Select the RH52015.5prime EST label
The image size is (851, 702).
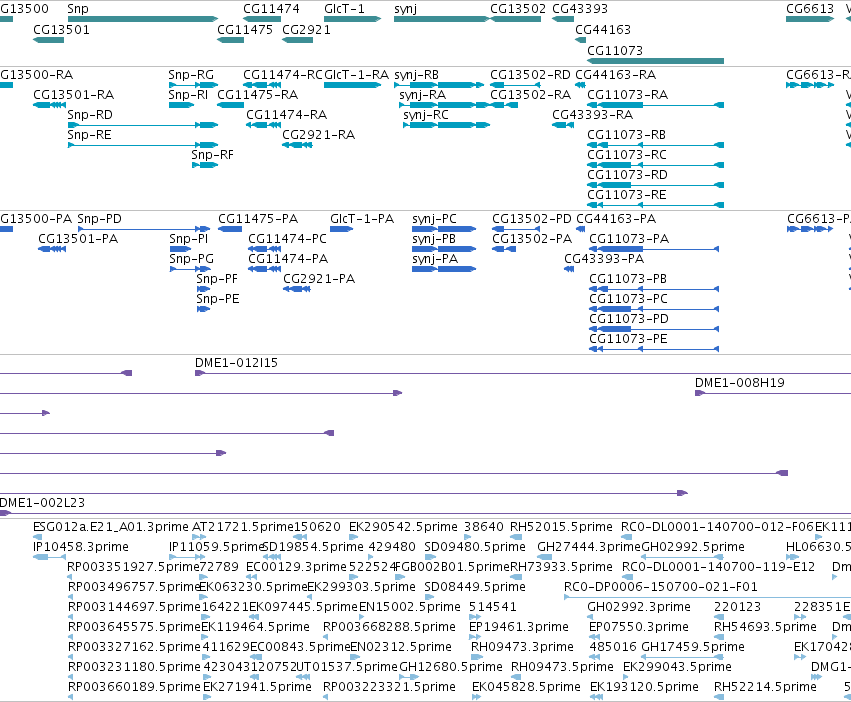tap(561, 527)
